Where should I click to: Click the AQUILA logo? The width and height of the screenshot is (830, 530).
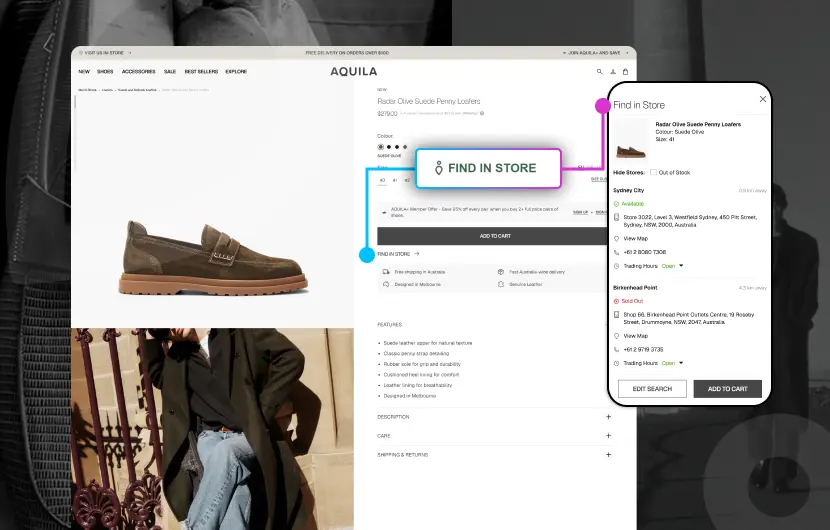pos(354,71)
